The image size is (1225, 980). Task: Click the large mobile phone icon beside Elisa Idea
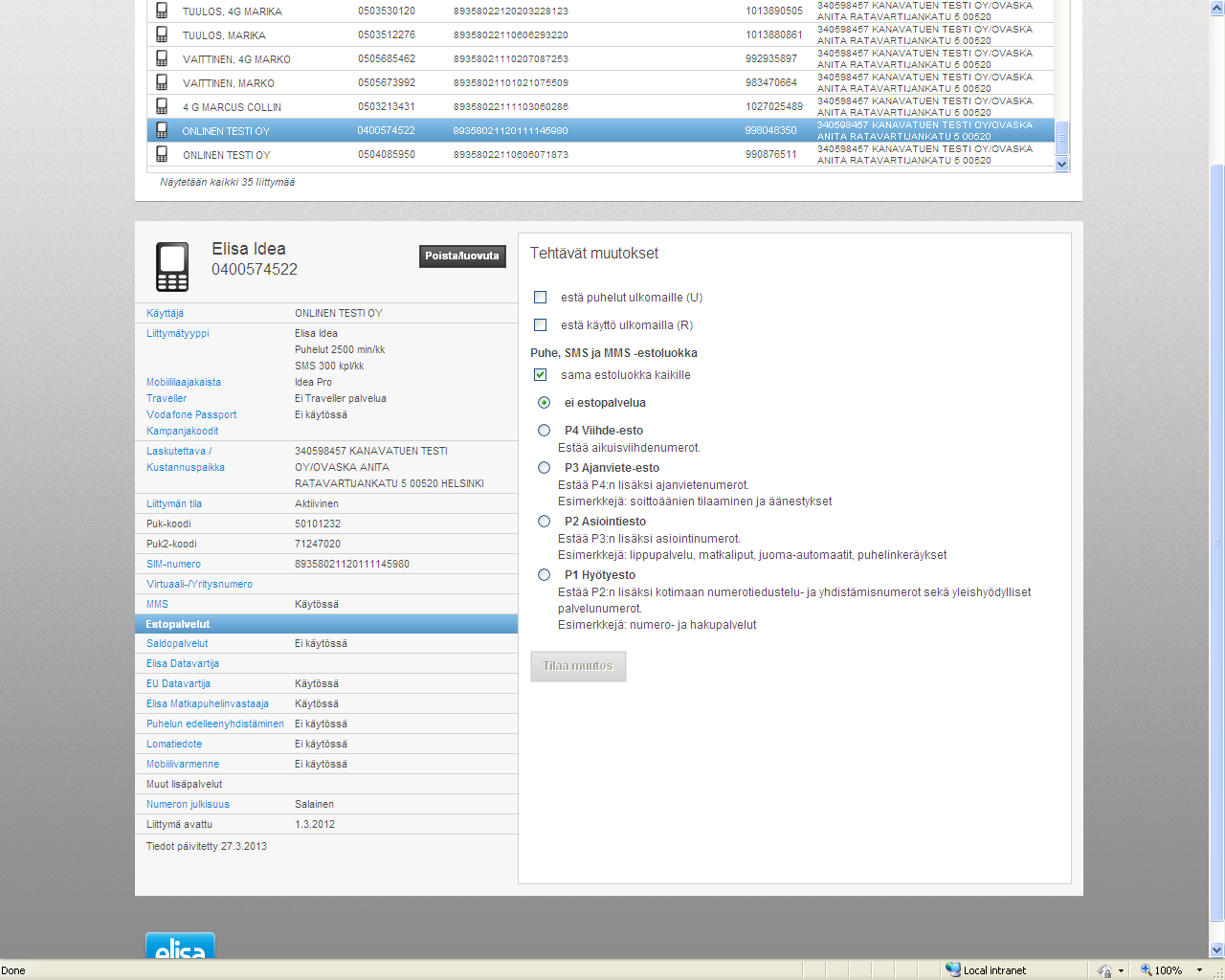[x=172, y=267]
